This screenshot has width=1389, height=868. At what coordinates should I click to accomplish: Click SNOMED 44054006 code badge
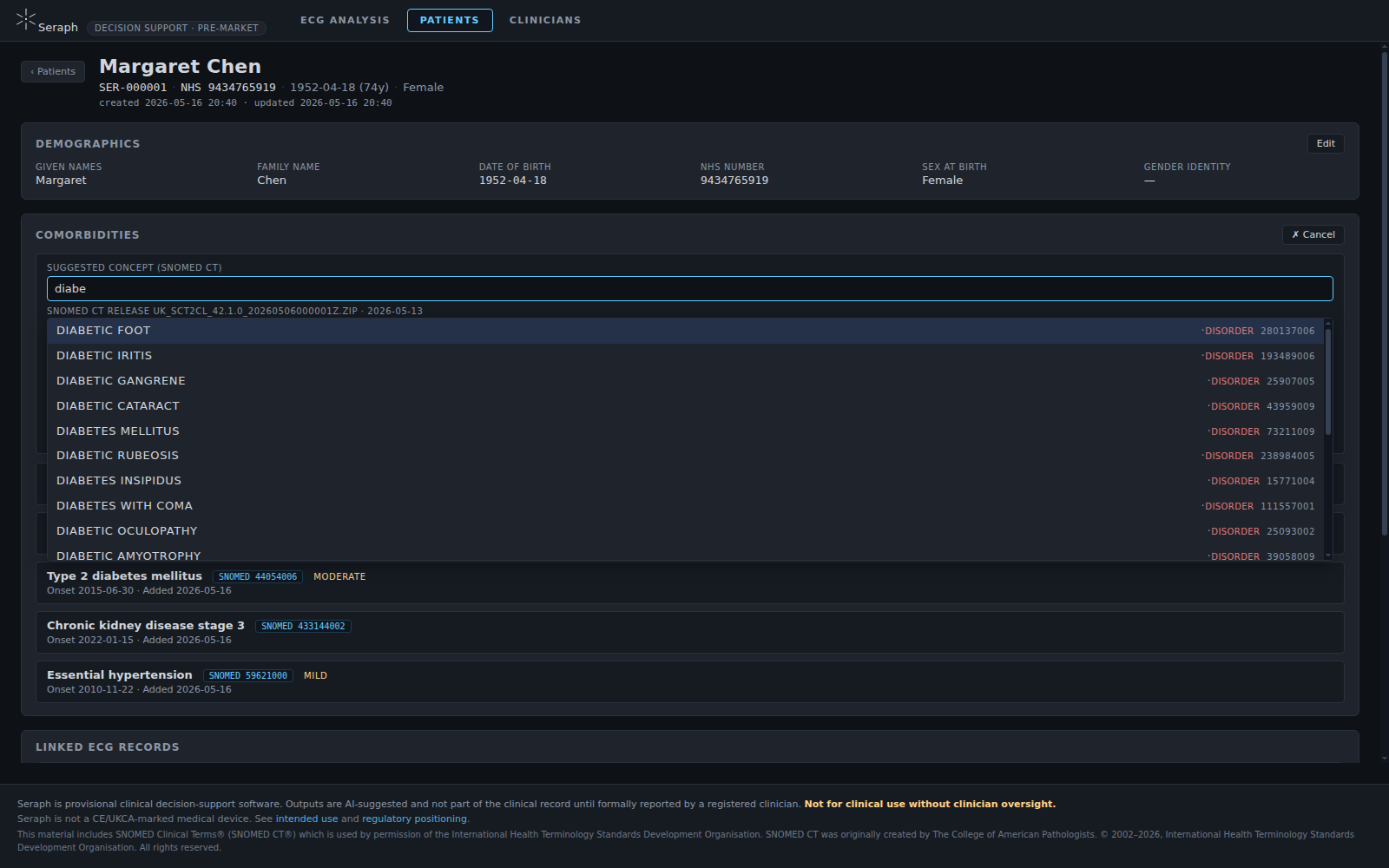point(258,576)
